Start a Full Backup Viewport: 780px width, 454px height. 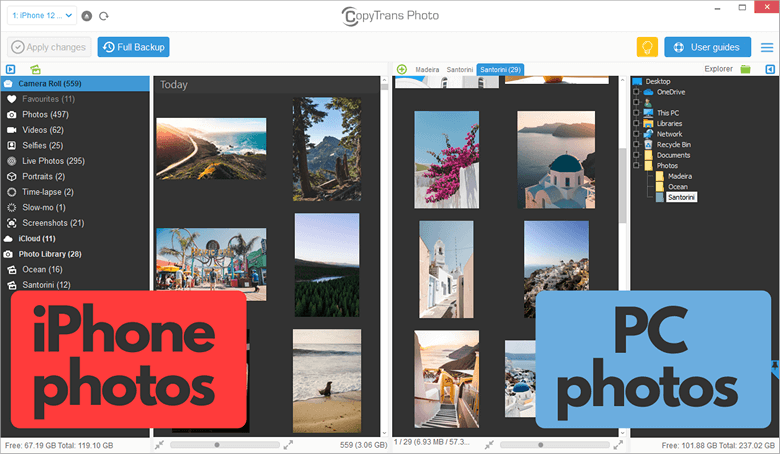pyautogui.click(x=133, y=47)
